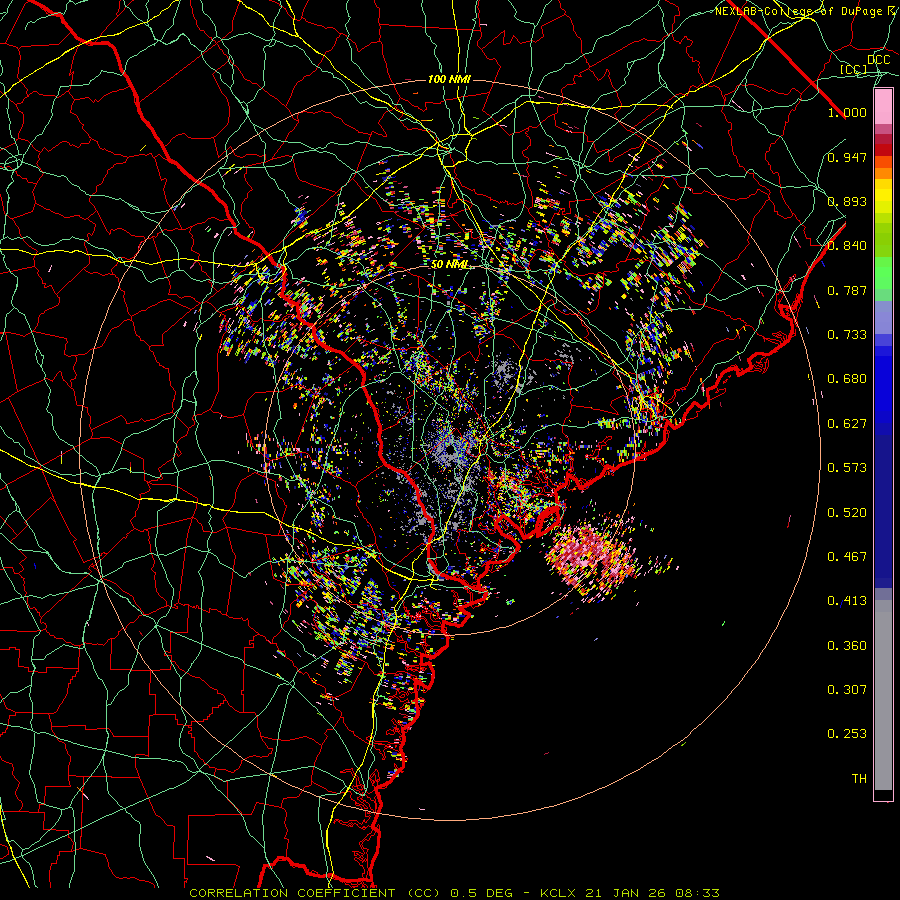Select the 0.840 legend value
900x900 pixels.
click(847, 245)
